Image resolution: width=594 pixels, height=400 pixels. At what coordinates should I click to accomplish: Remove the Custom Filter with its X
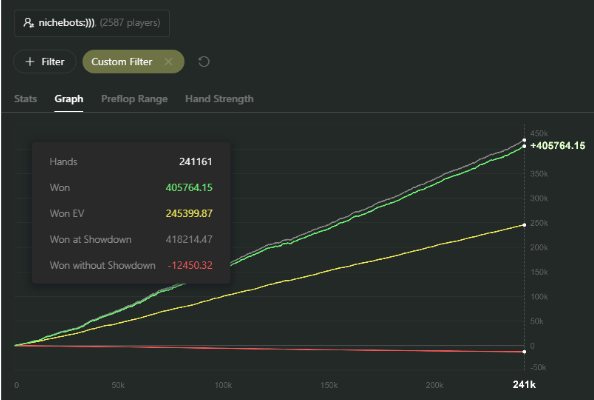click(169, 61)
